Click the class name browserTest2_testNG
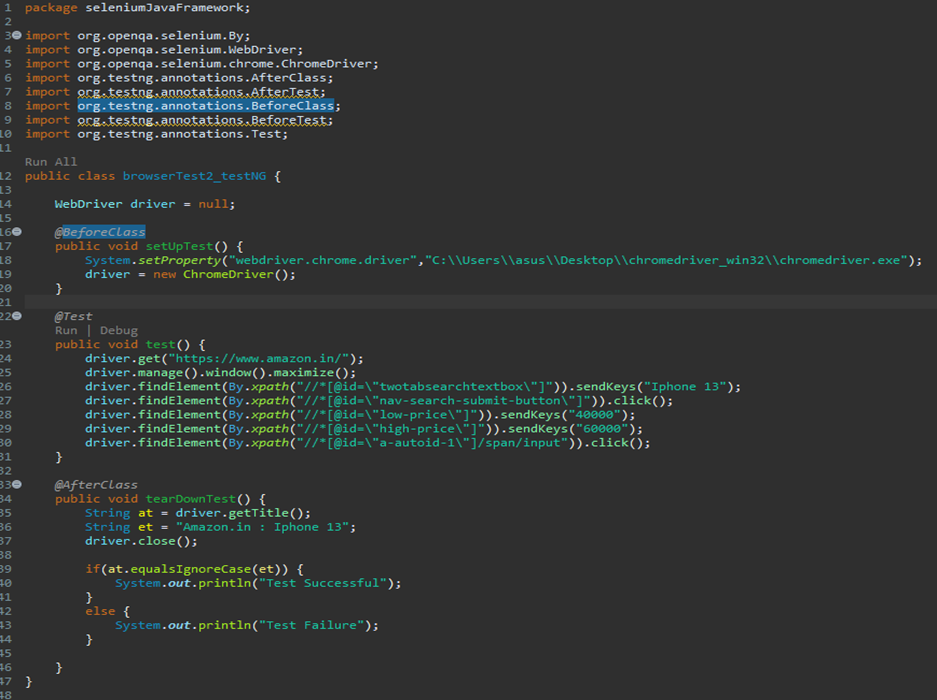This screenshot has width=937, height=700. coord(194,176)
